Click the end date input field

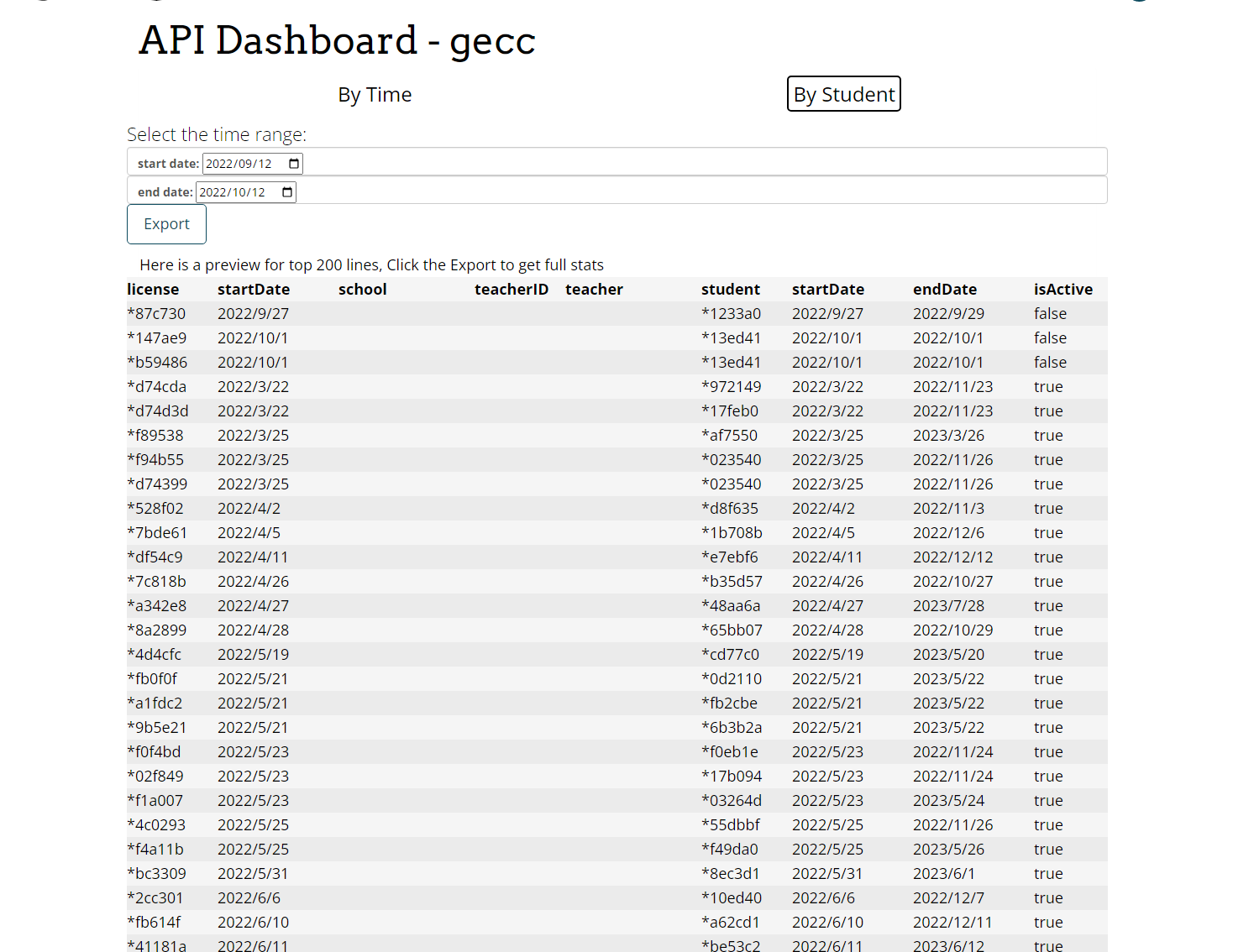tap(235, 191)
